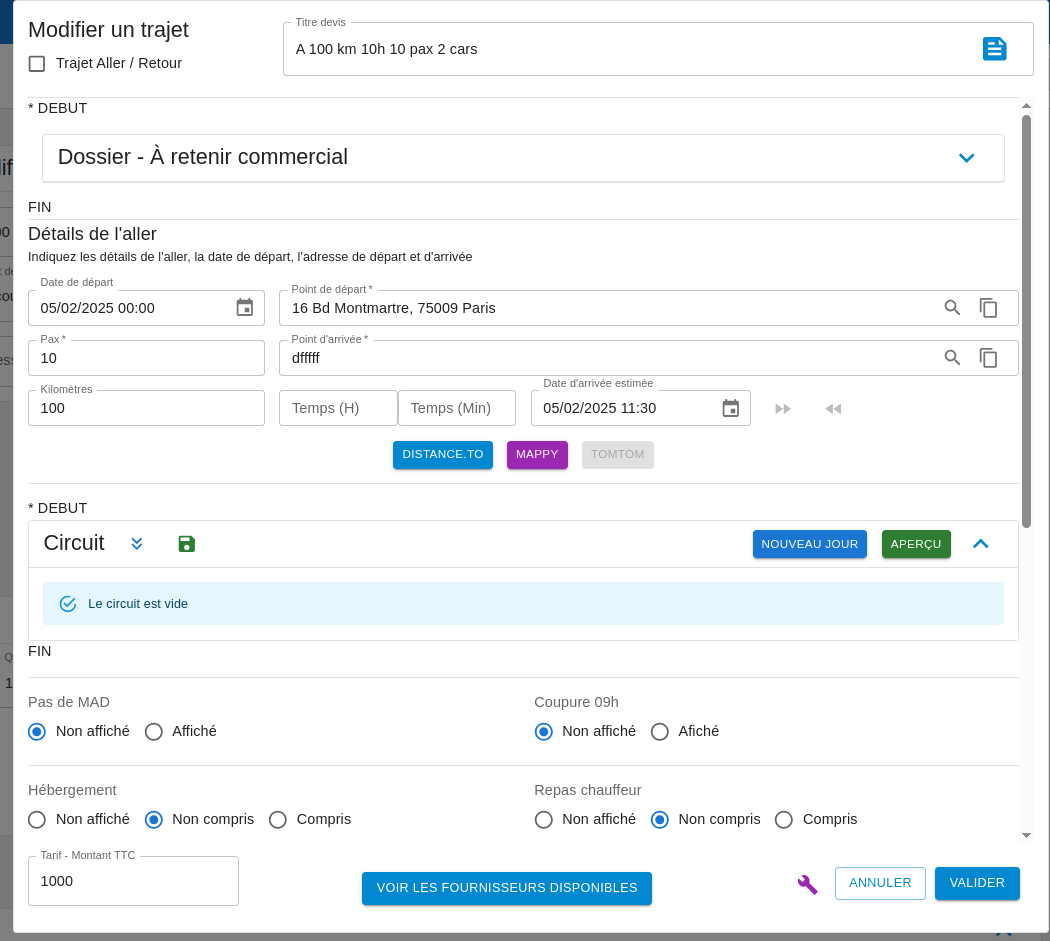
Task: Click the NOUVEAU JOUR button
Action: [x=809, y=544]
